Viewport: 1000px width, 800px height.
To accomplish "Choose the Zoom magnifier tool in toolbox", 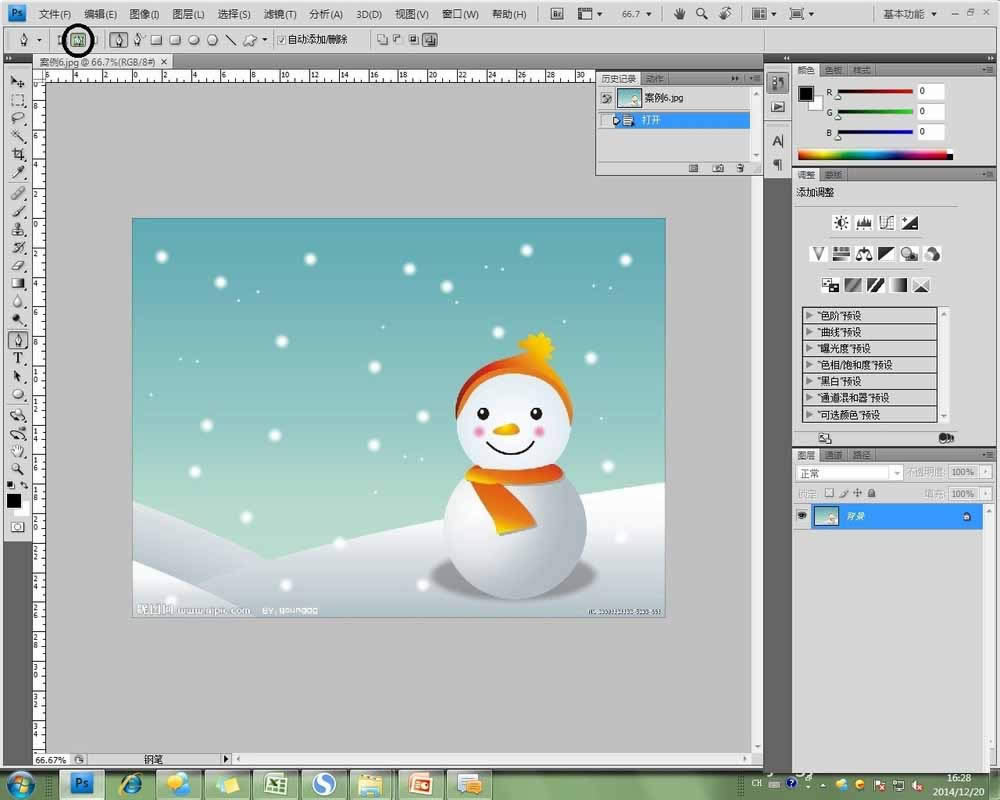I will 18,468.
